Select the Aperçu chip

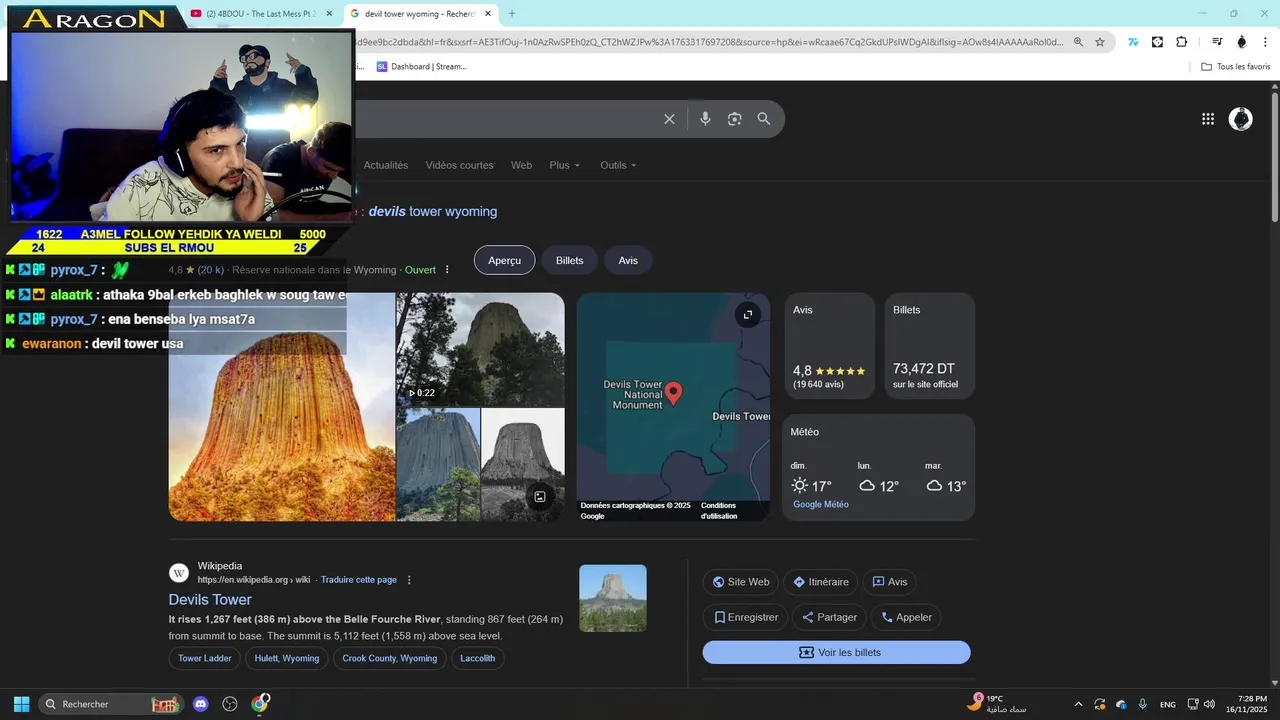pos(504,261)
